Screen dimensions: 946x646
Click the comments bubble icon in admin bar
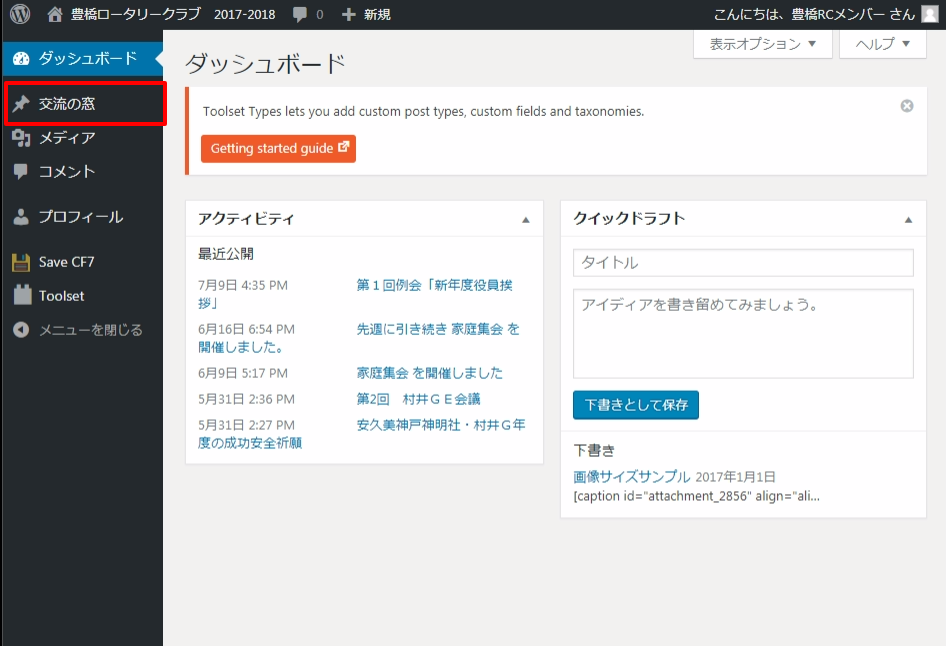coord(300,15)
